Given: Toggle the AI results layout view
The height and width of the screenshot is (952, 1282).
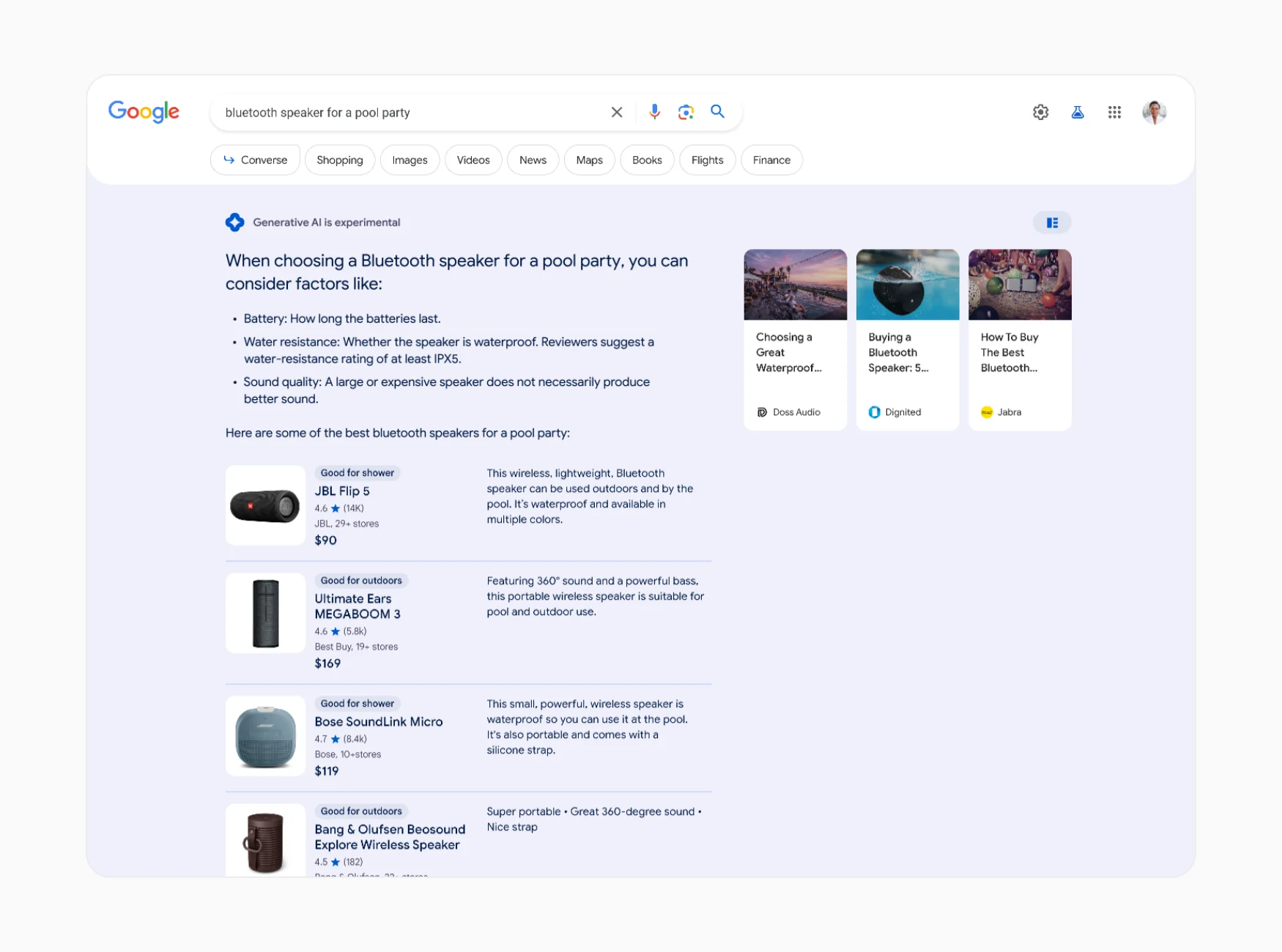Looking at the screenshot, I should (x=1052, y=222).
